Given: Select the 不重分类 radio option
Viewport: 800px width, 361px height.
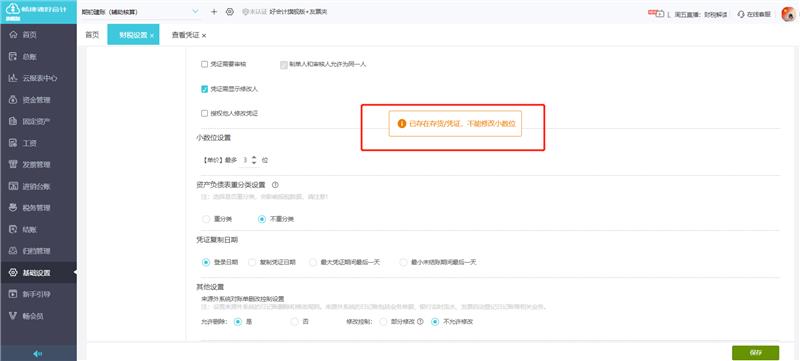Looking at the screenshot, I should coord(262,219).
